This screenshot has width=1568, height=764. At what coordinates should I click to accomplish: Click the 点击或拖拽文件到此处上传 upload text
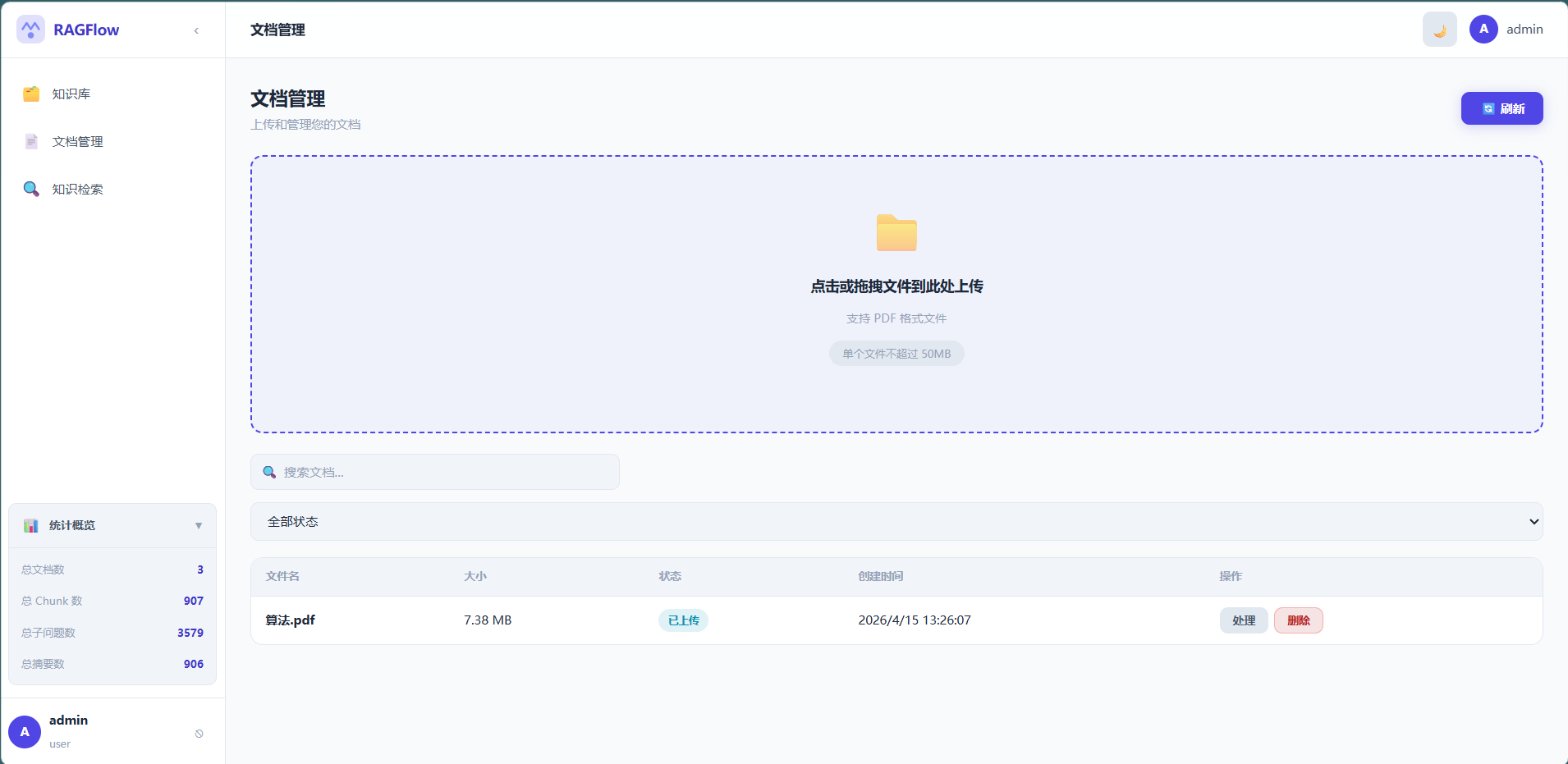896,286
